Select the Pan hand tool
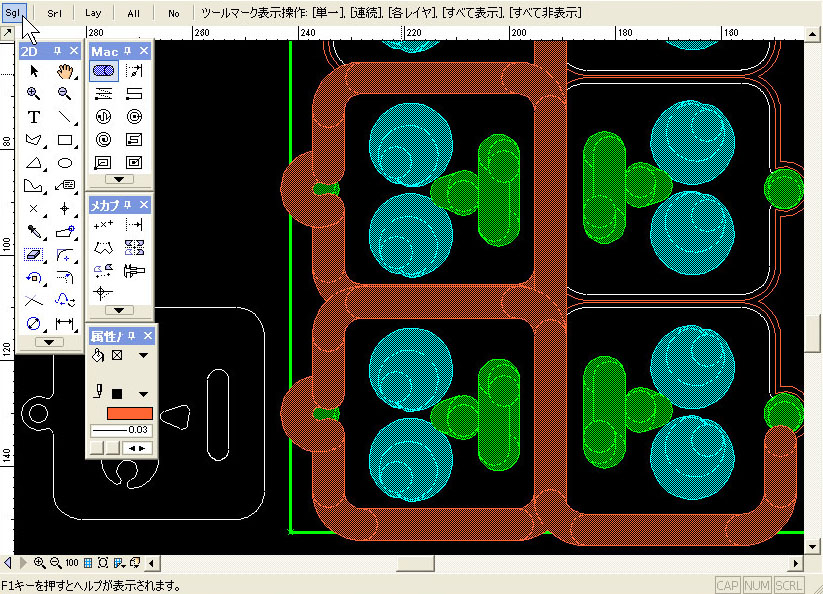This screenshot has width=823, height=594. [x=66, y=71]
